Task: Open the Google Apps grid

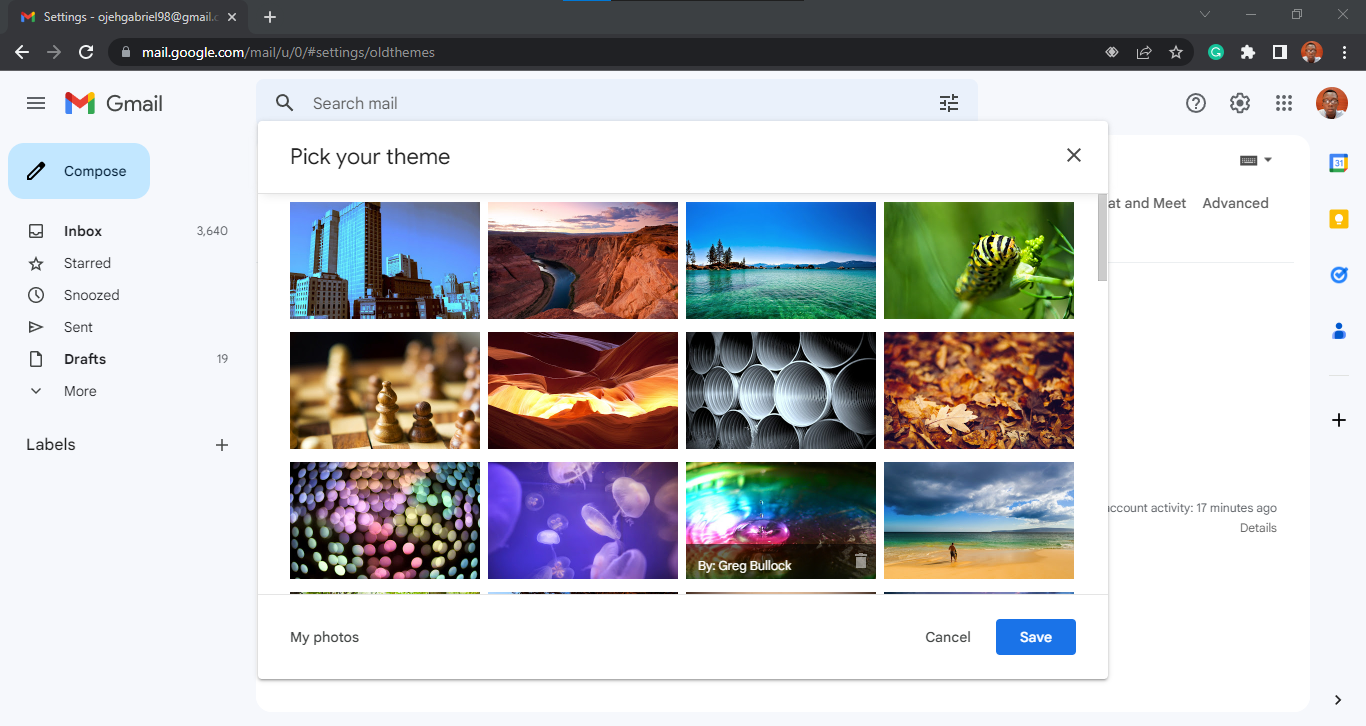Action: [1284, 103]
